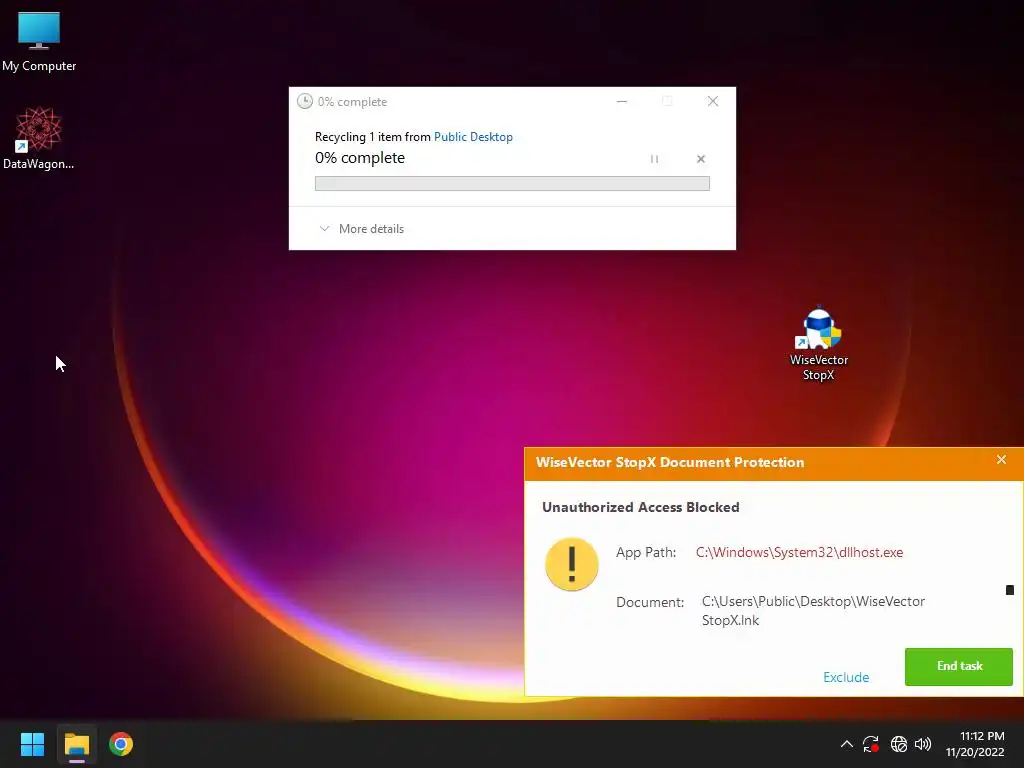Click the Unauthorized Access Blocked heading
This screenshot has height=768, width=1024.
coord(641,507)
